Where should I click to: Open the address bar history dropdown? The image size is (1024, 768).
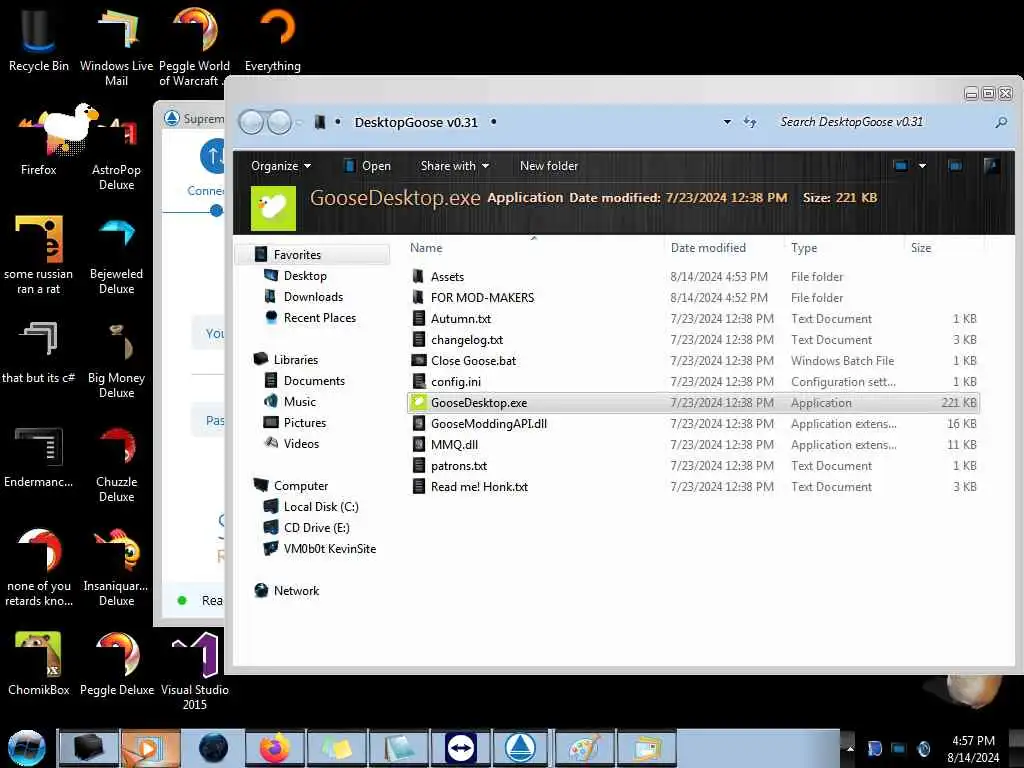727,122
